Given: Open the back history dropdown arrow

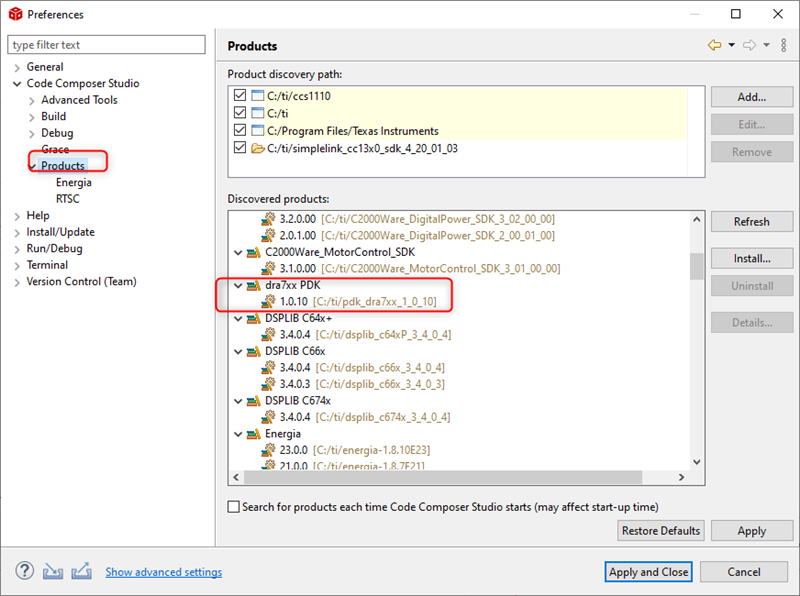Looking at the screenshot, I should tap(731, 45).
